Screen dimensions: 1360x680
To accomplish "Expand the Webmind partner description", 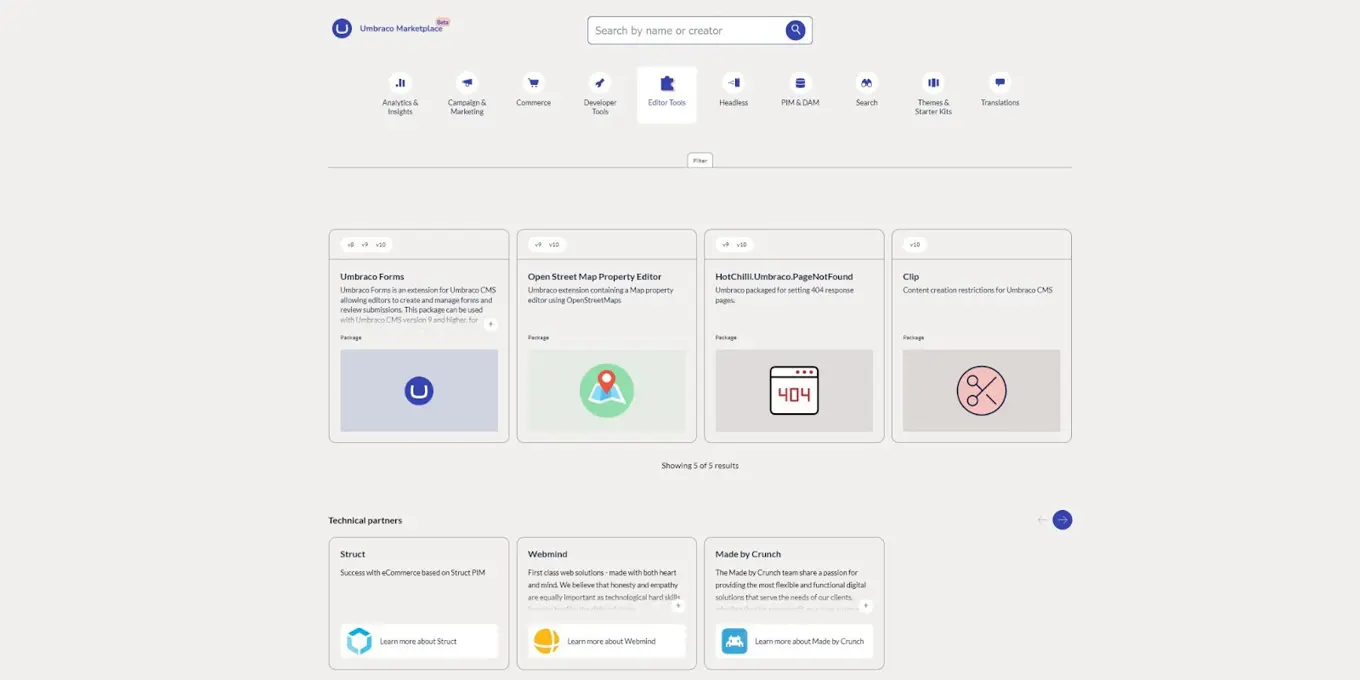I will tap(678, 605).
